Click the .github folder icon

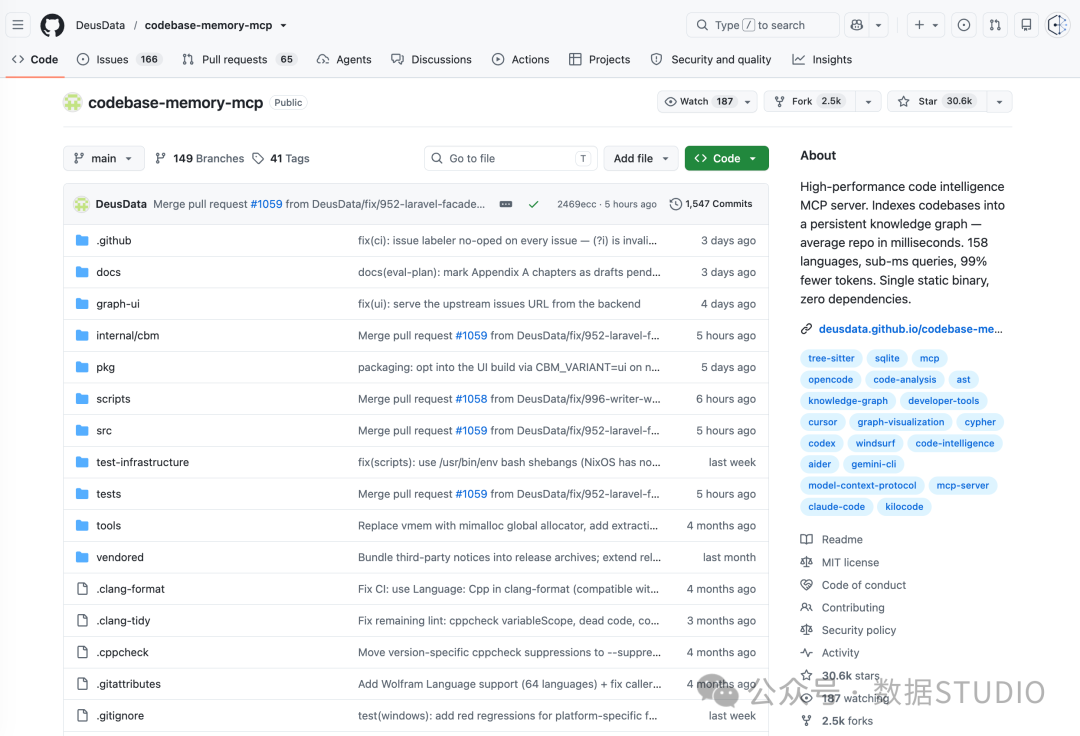pyautogui.click(x=82, y=240)
